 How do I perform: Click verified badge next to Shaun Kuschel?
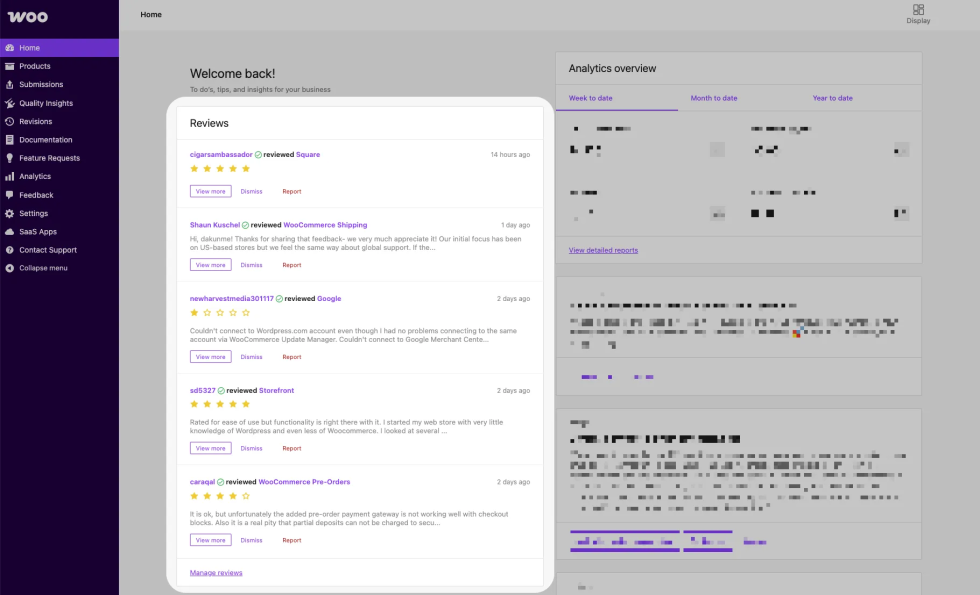(246, 225)
